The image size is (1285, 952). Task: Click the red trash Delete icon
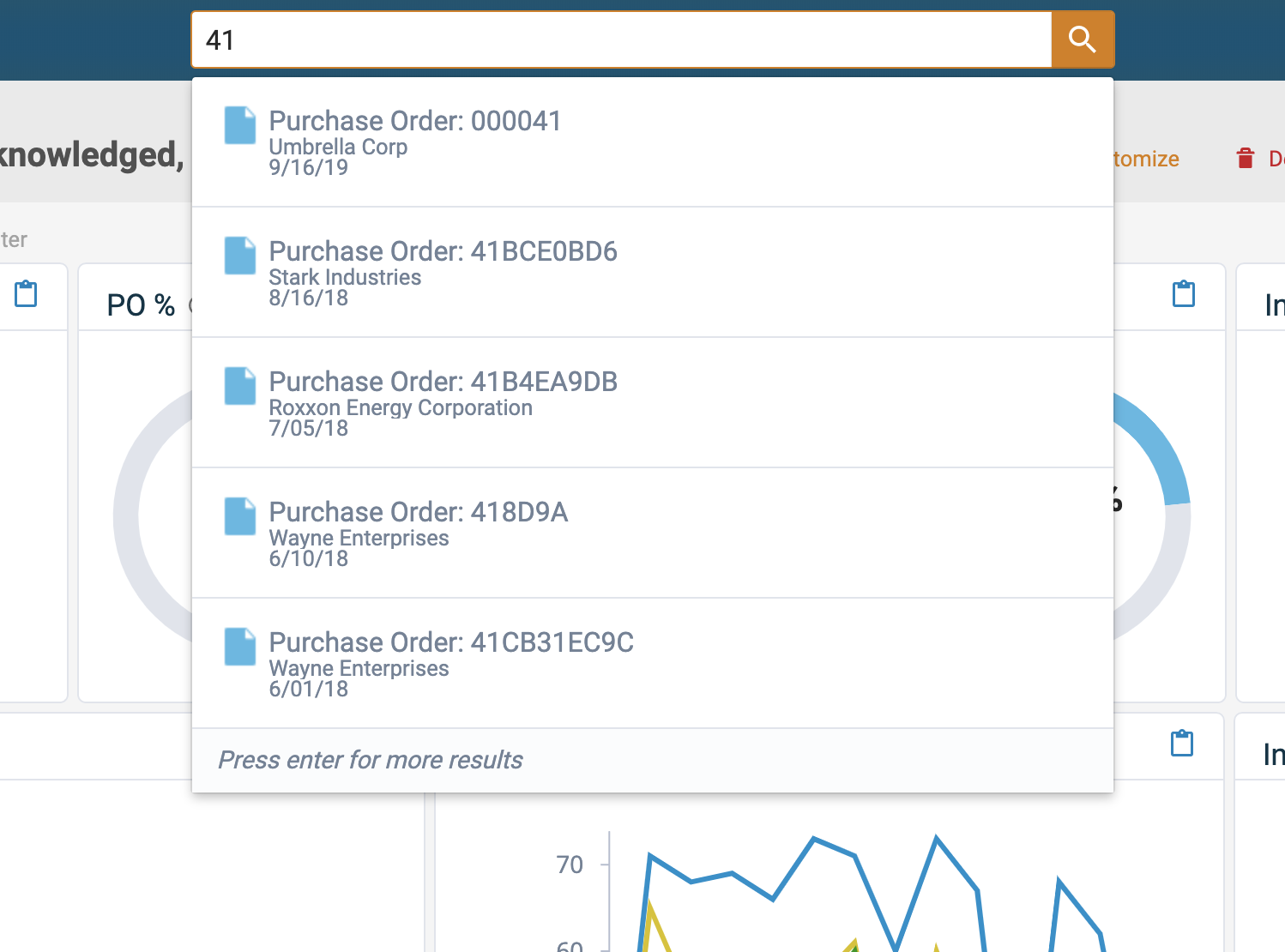[x=1245, y=158]
